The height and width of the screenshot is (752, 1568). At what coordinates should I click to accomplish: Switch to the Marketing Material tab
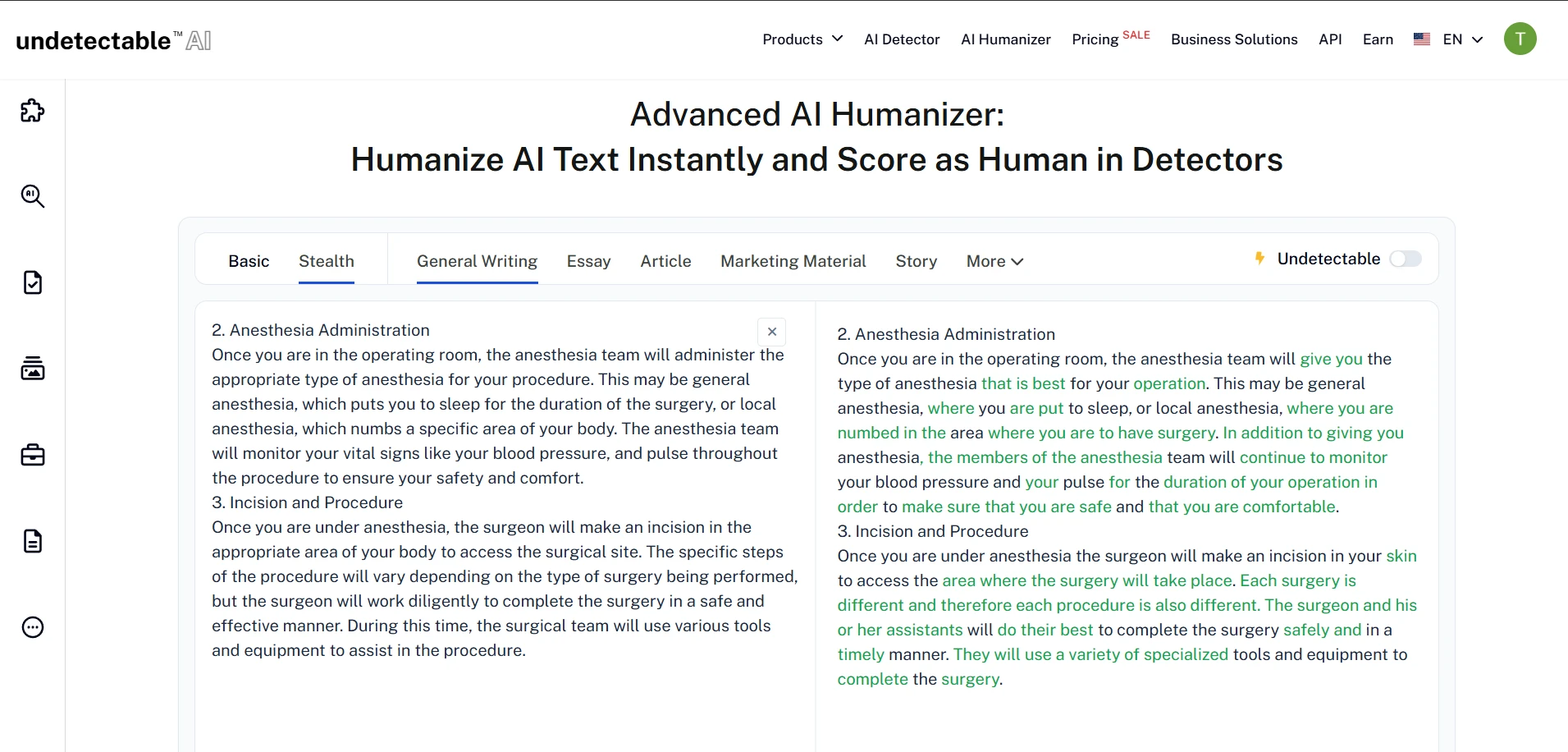tap(793, 261)
